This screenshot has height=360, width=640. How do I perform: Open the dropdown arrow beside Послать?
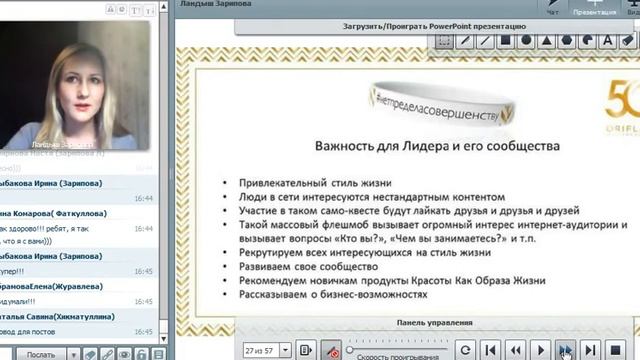[73, 355]
